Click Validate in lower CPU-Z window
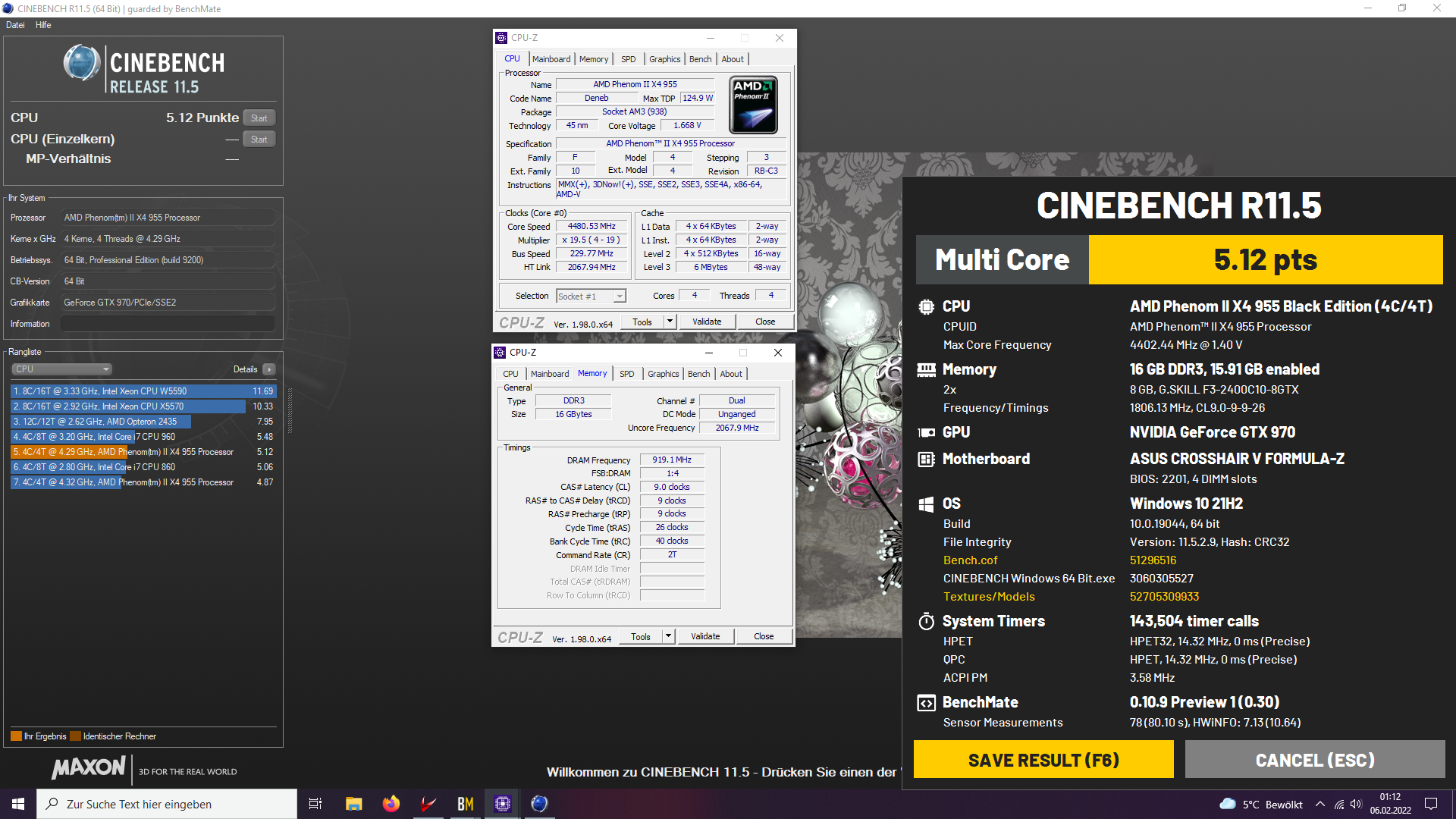 tap(705, 636)
